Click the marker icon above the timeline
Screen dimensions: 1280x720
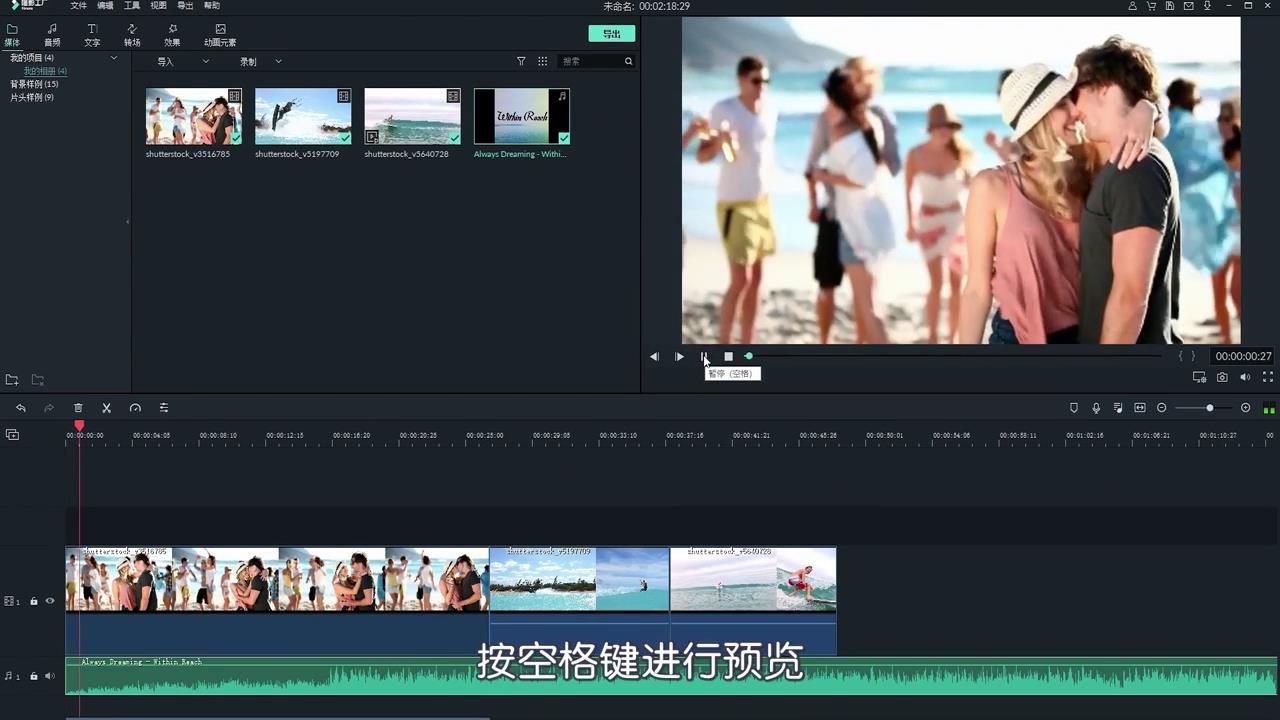1073,408
